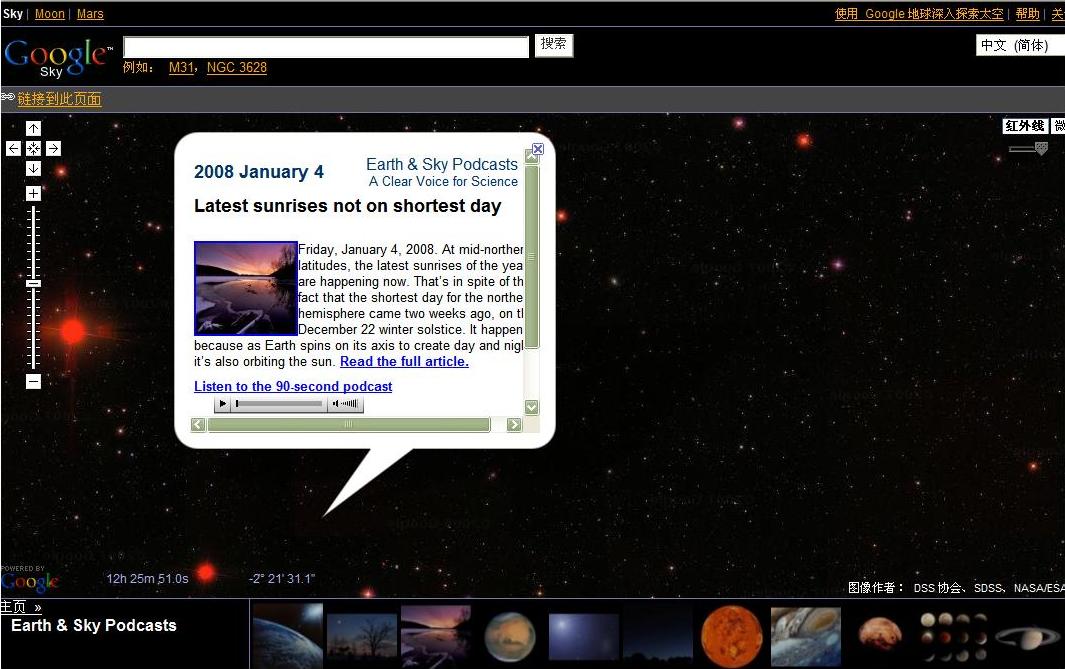Try the M31 example link
This screenshot has width=1065, height=669.
coord(181,67)
